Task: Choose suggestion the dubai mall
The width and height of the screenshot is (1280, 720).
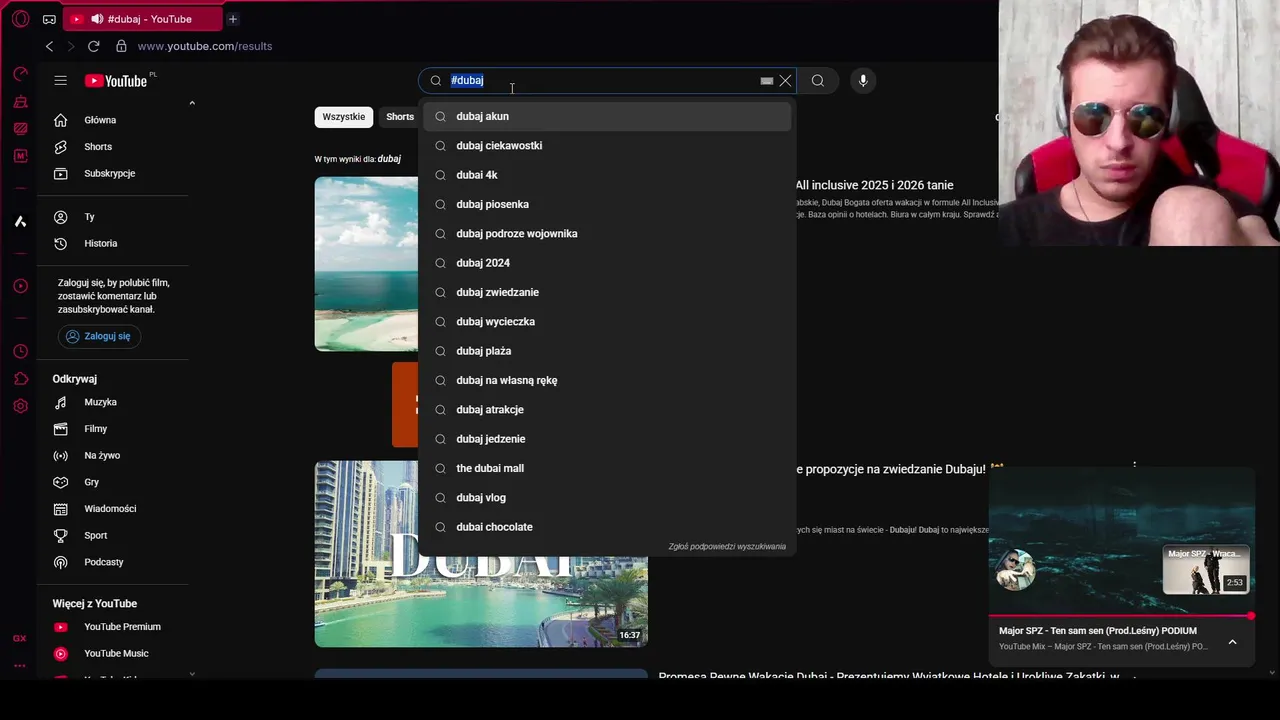Action: tap(607, 468)
